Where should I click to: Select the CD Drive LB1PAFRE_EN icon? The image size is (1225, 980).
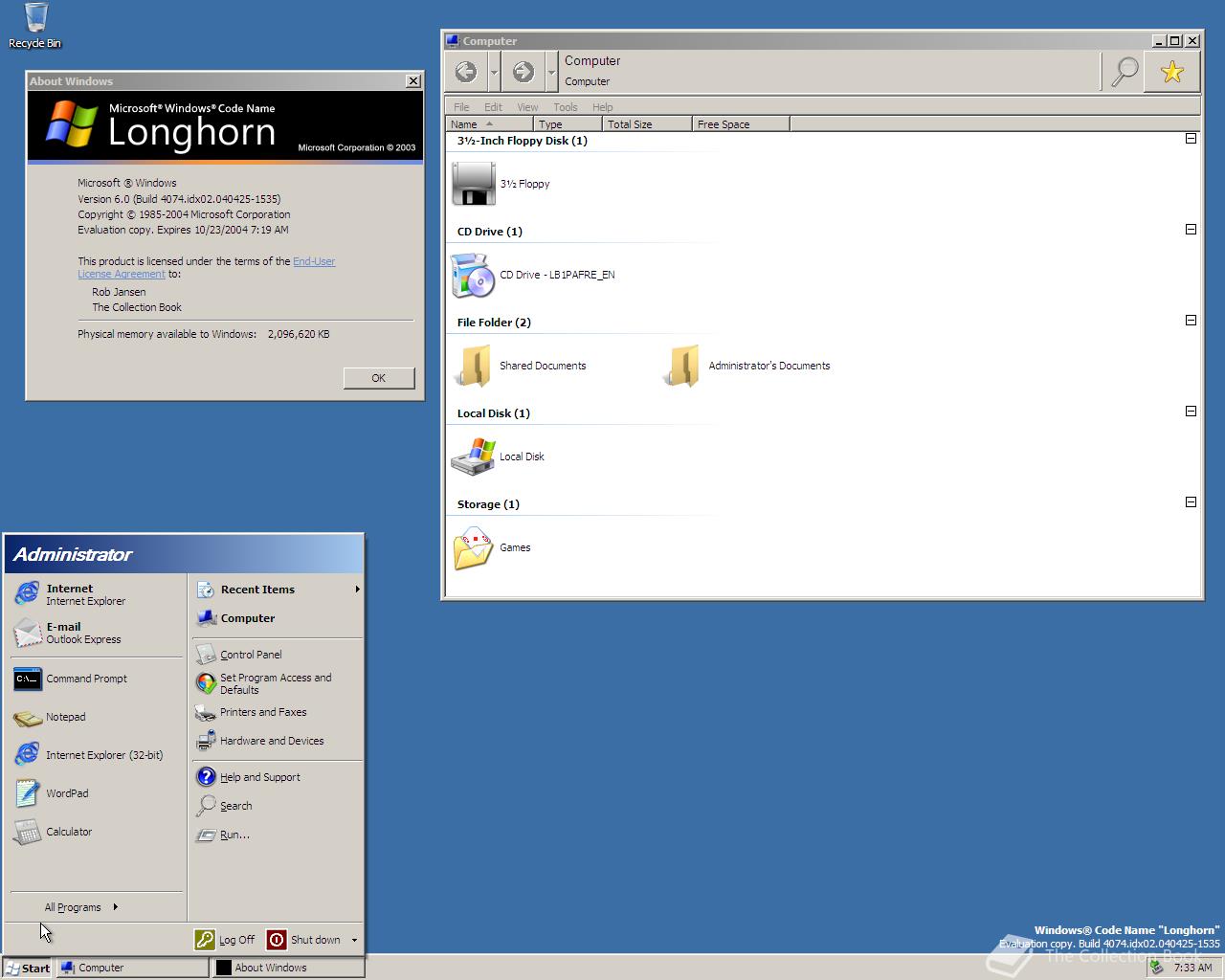(473, 275)
